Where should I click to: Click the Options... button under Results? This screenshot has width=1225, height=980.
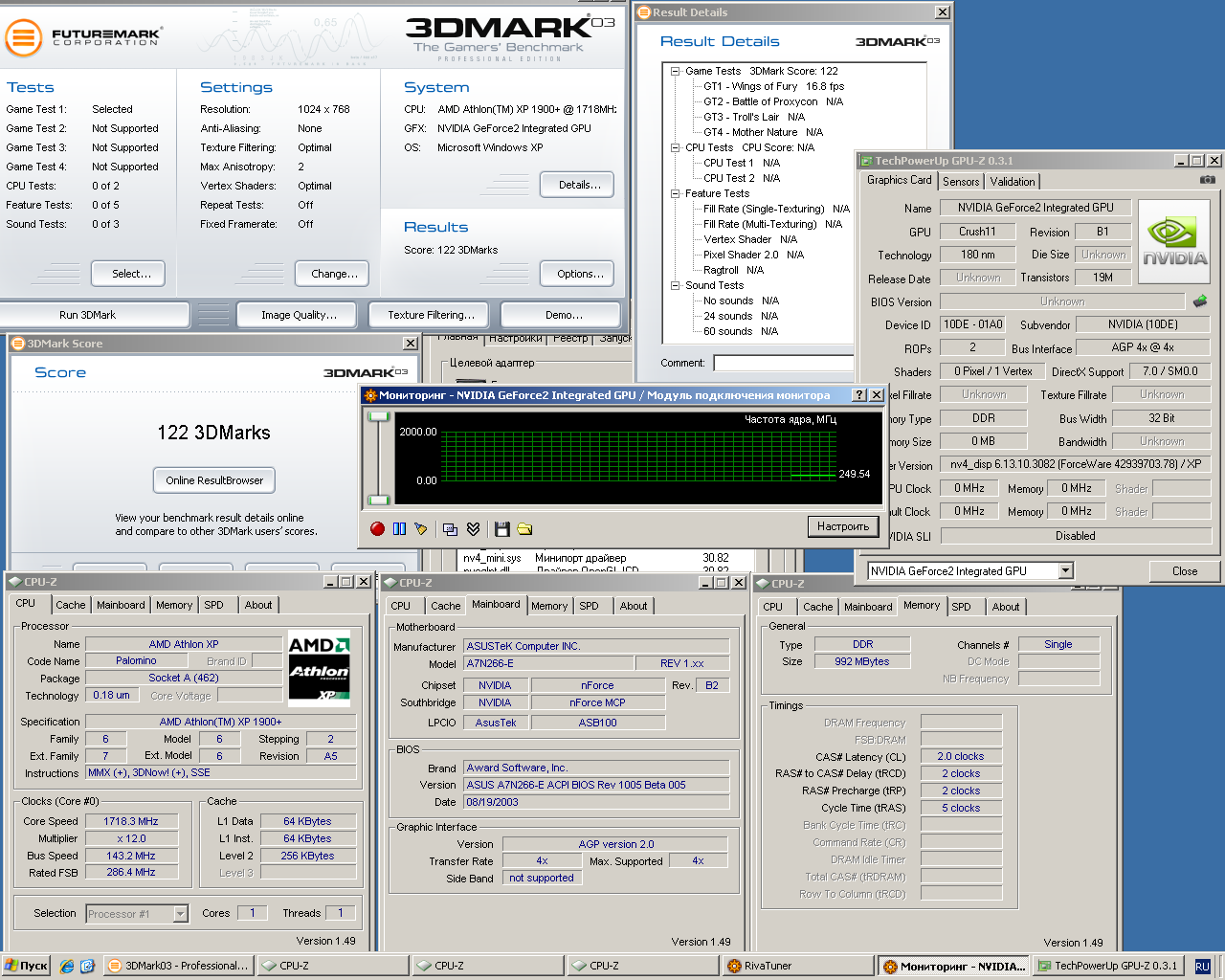[x=579, y=274]
